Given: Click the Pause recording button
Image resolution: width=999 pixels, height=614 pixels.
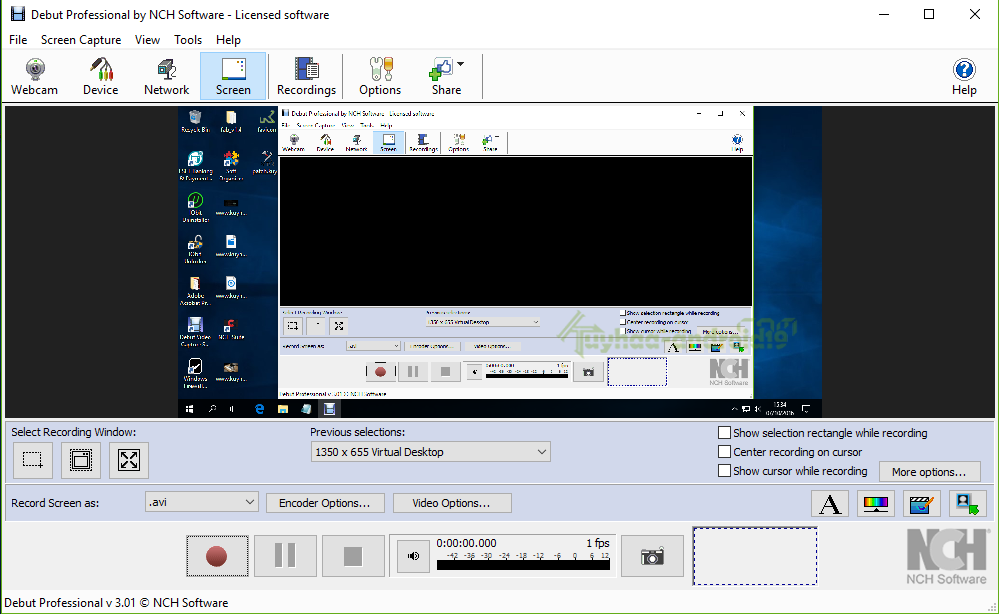Looking at the screenshot, I should tap(285, 556).
